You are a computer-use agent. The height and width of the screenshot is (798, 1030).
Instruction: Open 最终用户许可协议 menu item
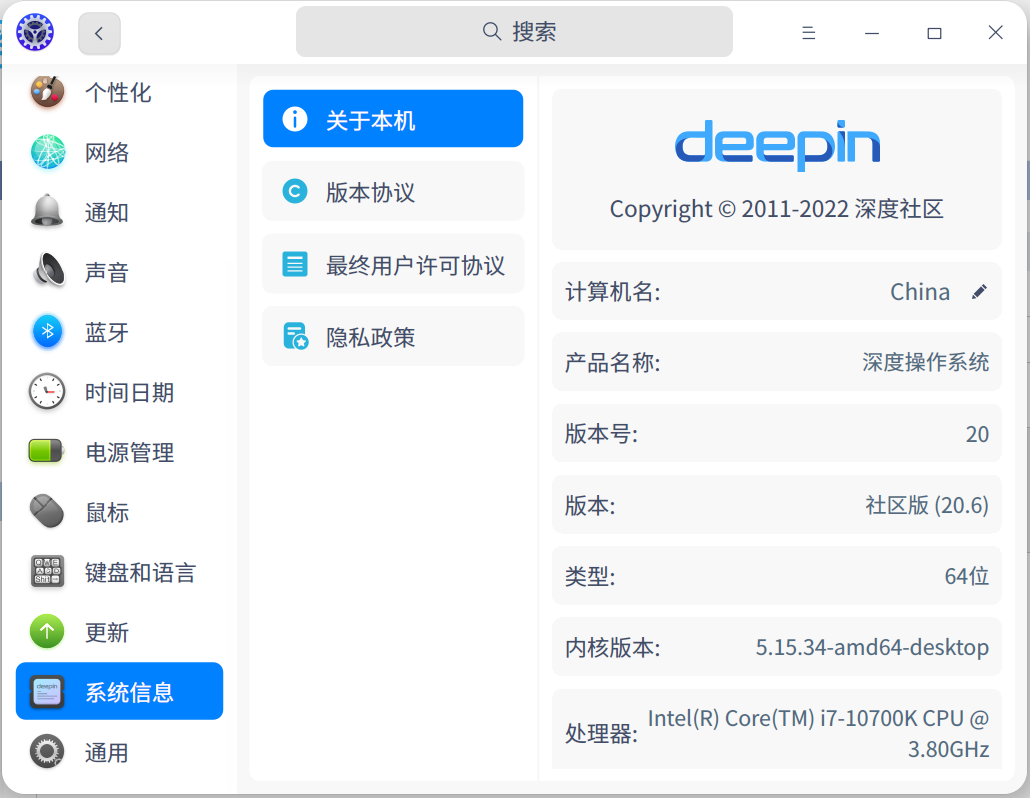tap(393, 264)
